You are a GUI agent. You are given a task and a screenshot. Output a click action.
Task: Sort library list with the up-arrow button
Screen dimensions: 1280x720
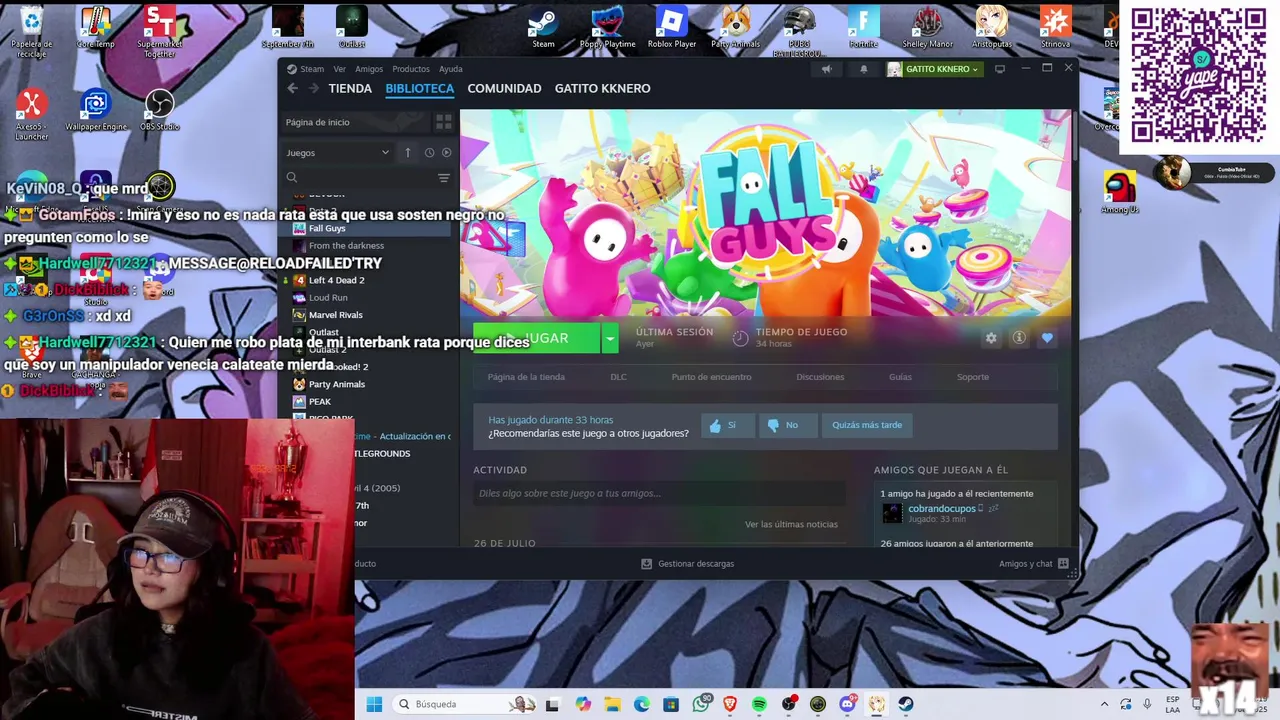pyautogui.click(x=407, y=153)
